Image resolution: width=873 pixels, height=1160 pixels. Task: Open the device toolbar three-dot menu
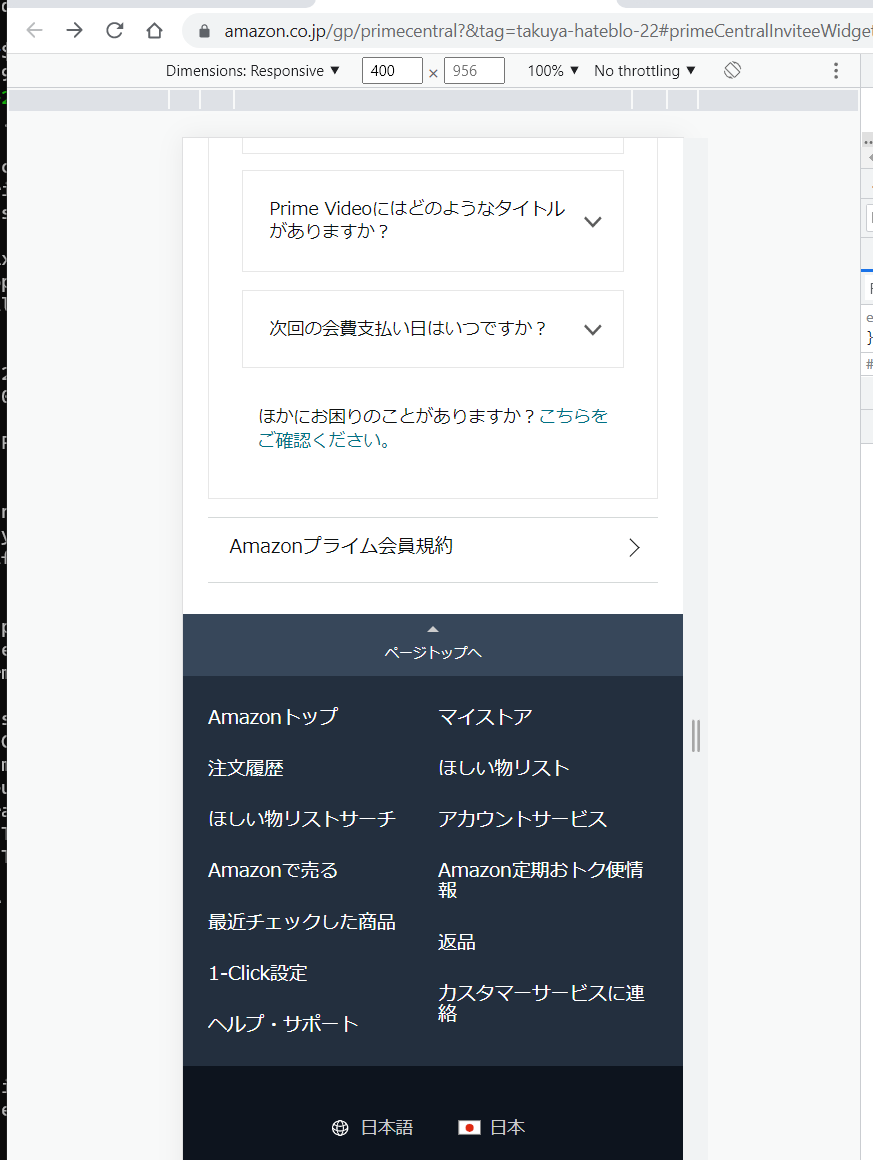tap(836, 70)
